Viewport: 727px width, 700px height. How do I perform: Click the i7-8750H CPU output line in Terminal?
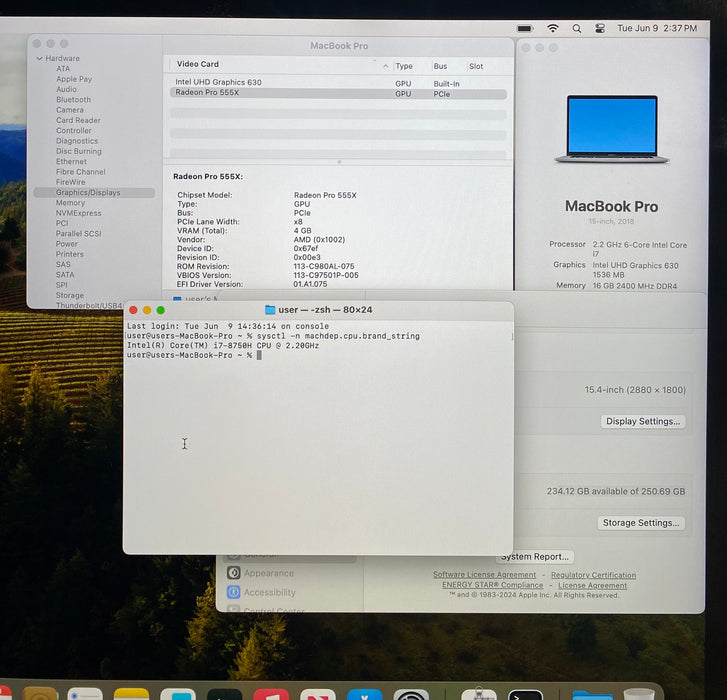pyautogui.click(x=223, y=345)
